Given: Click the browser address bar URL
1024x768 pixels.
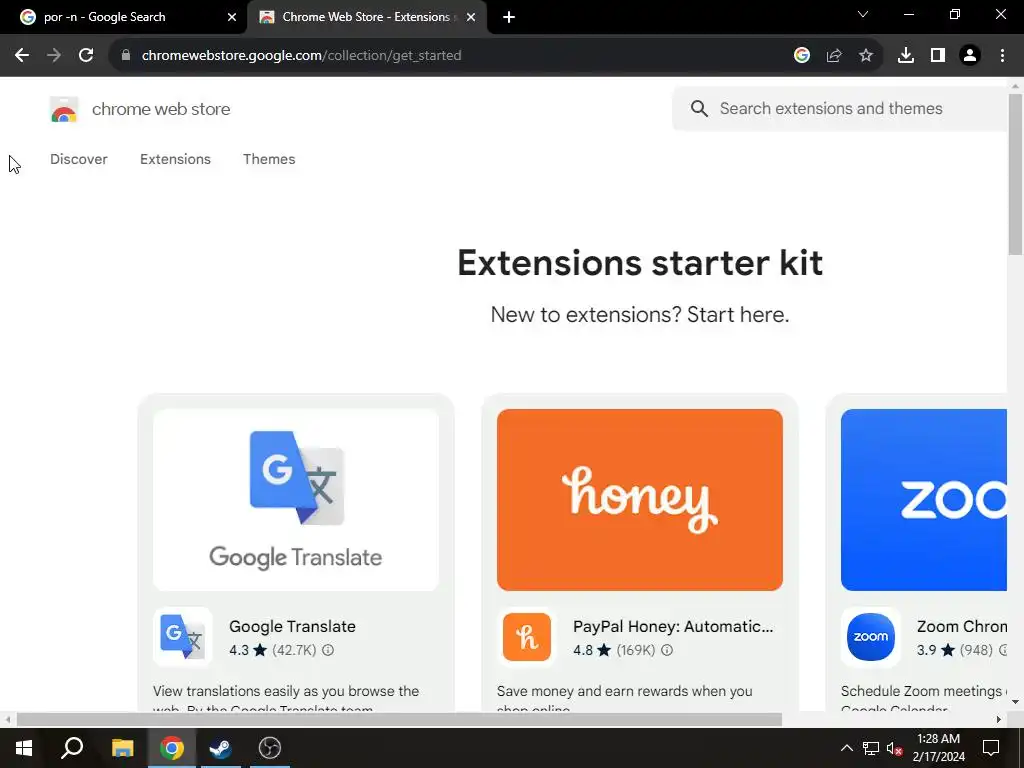Looking at the screenshot, I should (301, 56).
